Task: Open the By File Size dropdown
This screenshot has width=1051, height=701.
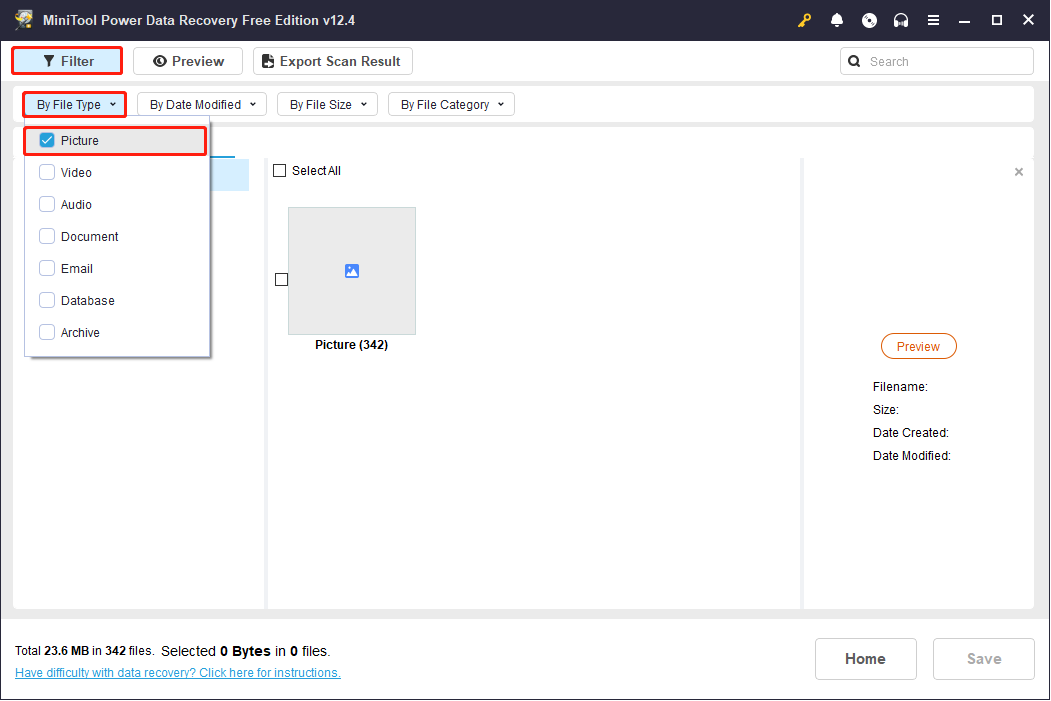Action: (x=327, y=104)
